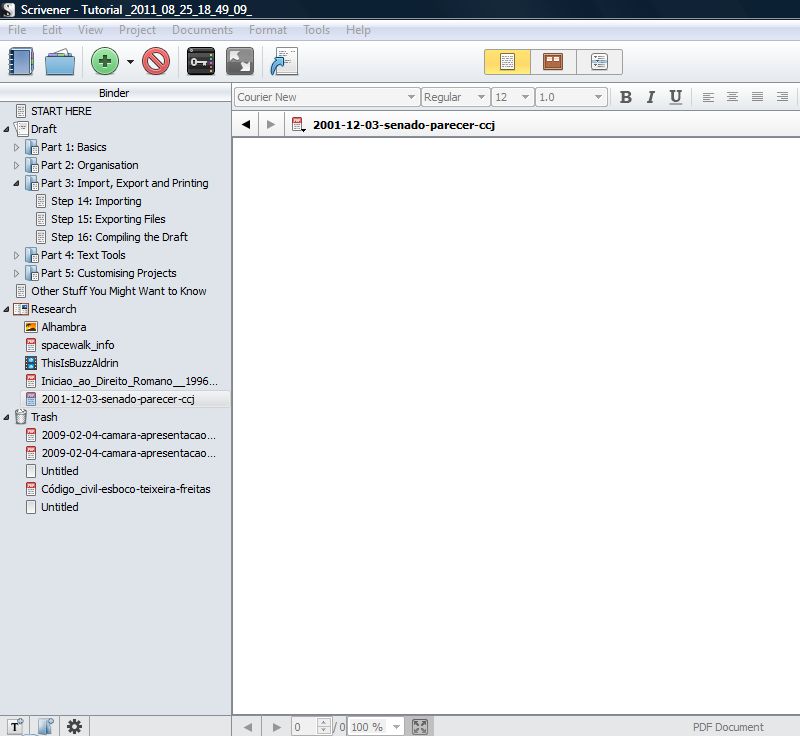This screenshot has width=800, height=736.
Task: Toggle Bold formatting
Action: pos(626,97)
